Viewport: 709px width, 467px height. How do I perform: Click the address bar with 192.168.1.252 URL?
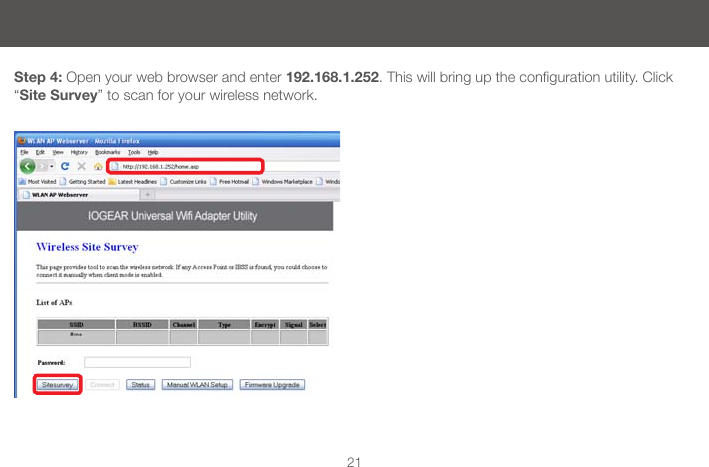tap(185, 166)
